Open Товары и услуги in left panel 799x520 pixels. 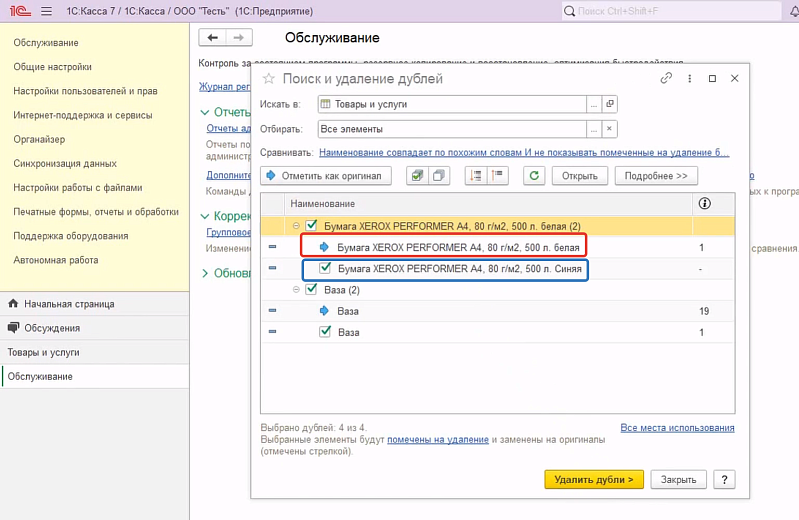pos(44,352)
